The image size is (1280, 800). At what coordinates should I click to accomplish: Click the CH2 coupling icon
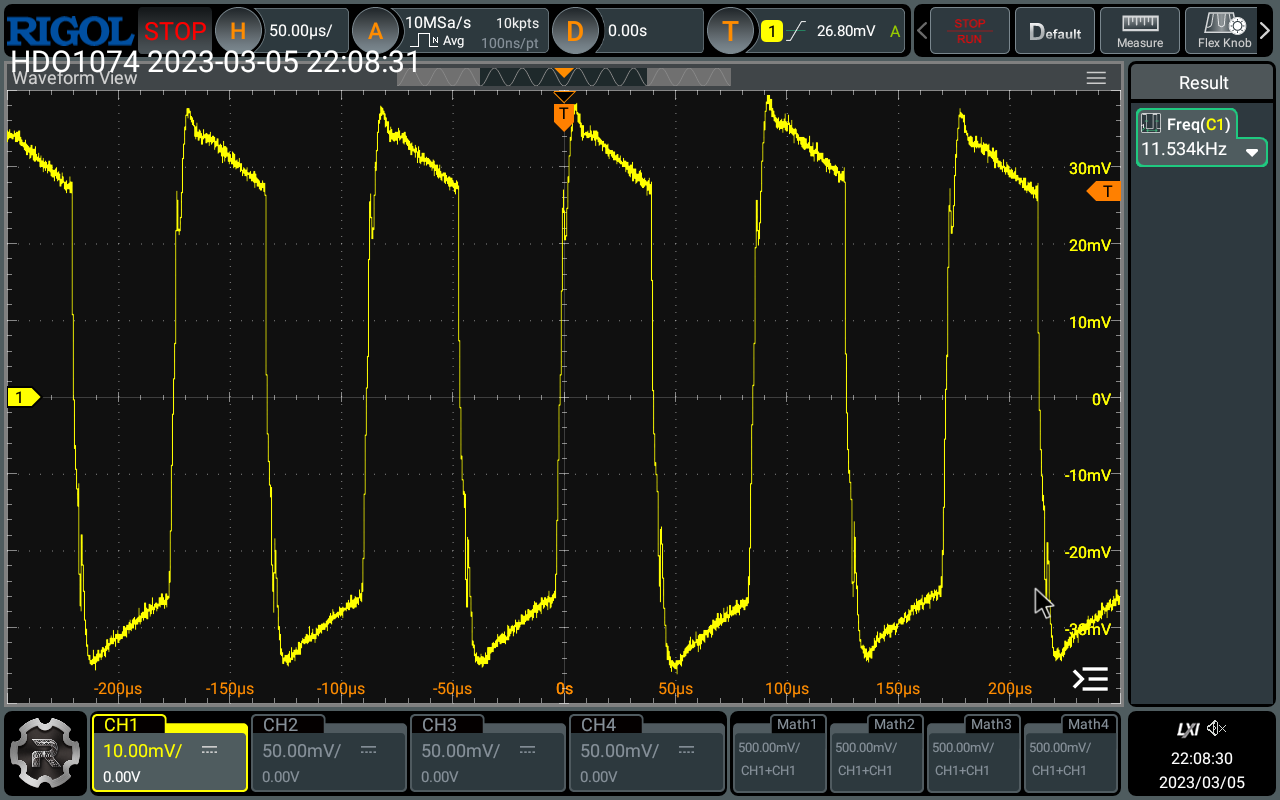click(369, 750)
